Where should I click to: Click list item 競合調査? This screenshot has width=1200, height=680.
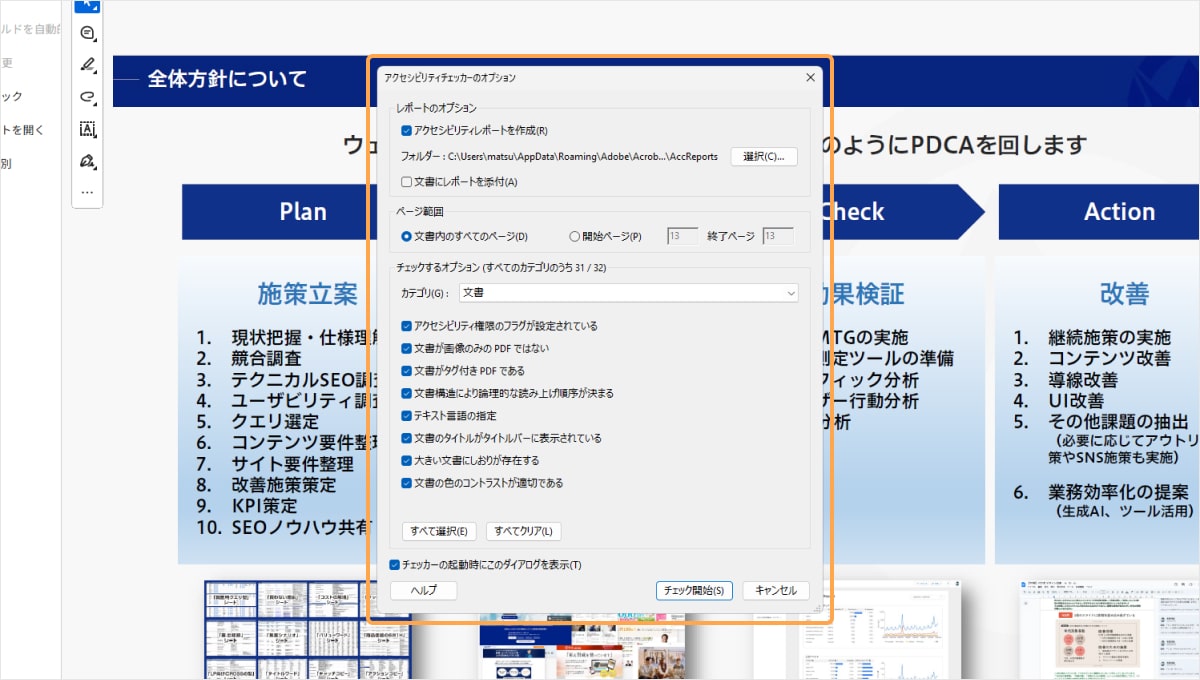[266, 359]
